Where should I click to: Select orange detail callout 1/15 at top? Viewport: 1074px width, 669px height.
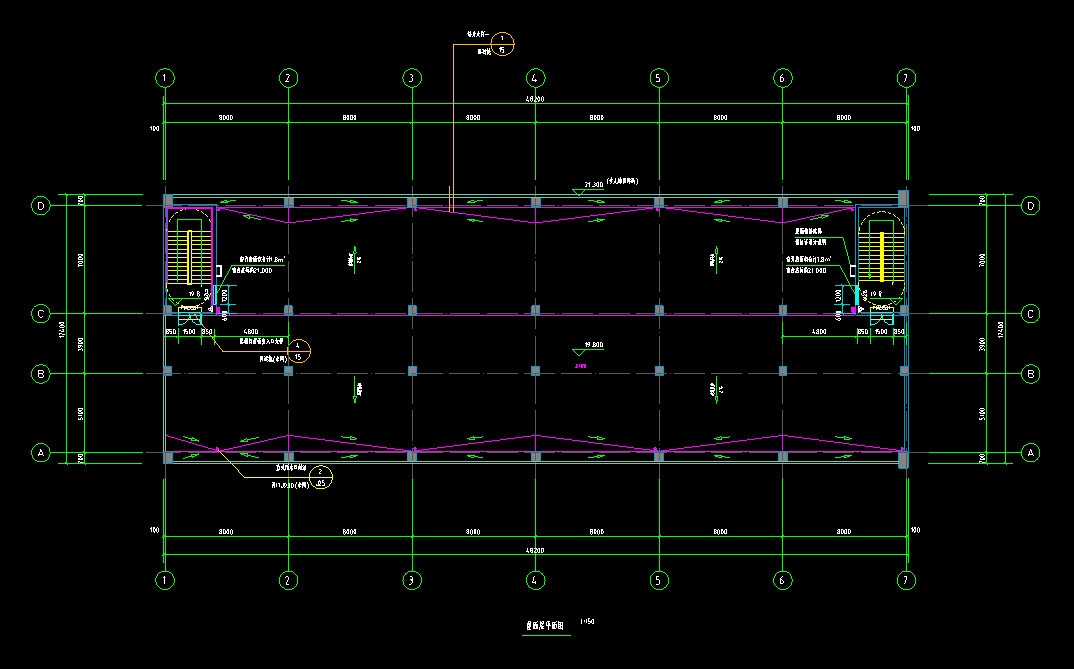[503, 43]
